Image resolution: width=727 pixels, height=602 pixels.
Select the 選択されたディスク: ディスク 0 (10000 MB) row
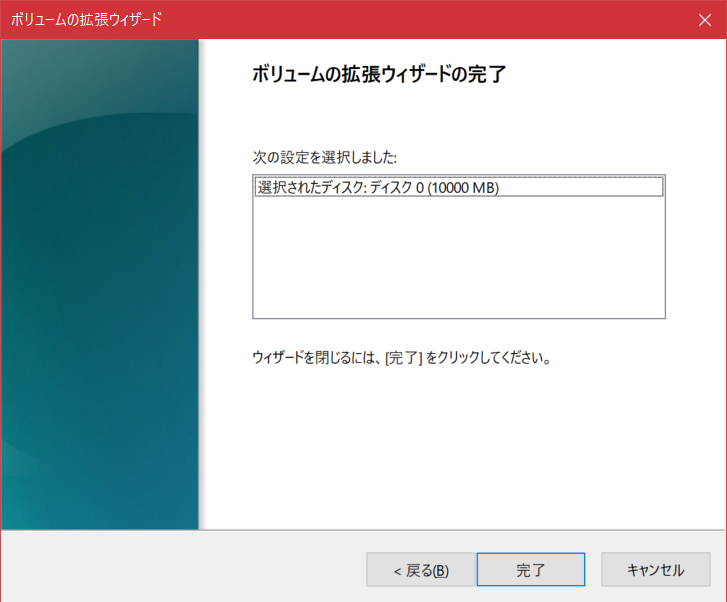coord(459,187)
